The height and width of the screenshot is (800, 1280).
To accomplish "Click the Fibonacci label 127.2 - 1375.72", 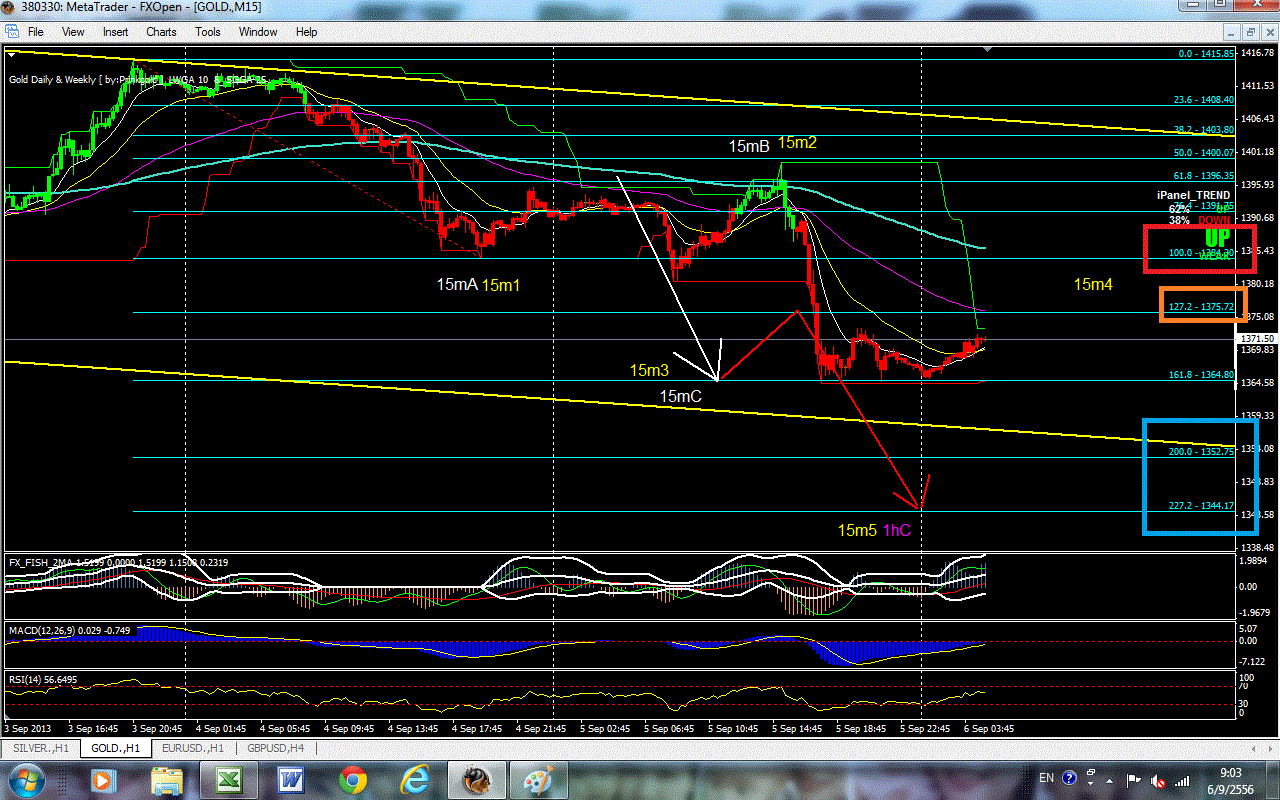I will click(1203, 307).
